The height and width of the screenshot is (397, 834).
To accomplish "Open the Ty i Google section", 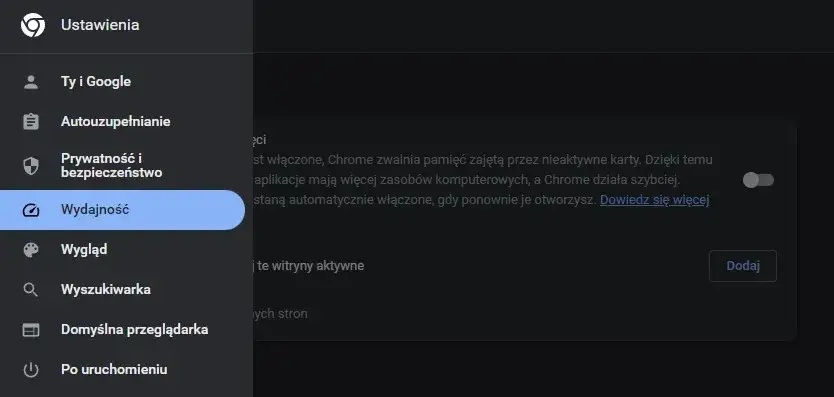I will pos(122,82).
